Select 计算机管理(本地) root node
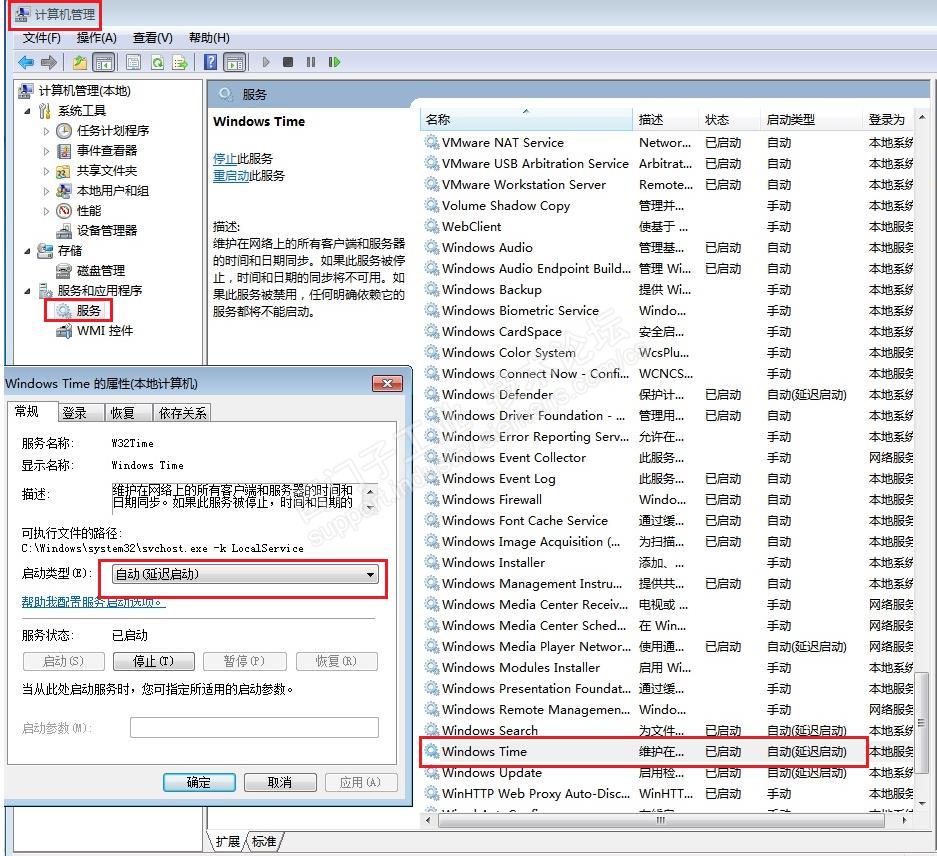937x856 pixels. point(84,91)
